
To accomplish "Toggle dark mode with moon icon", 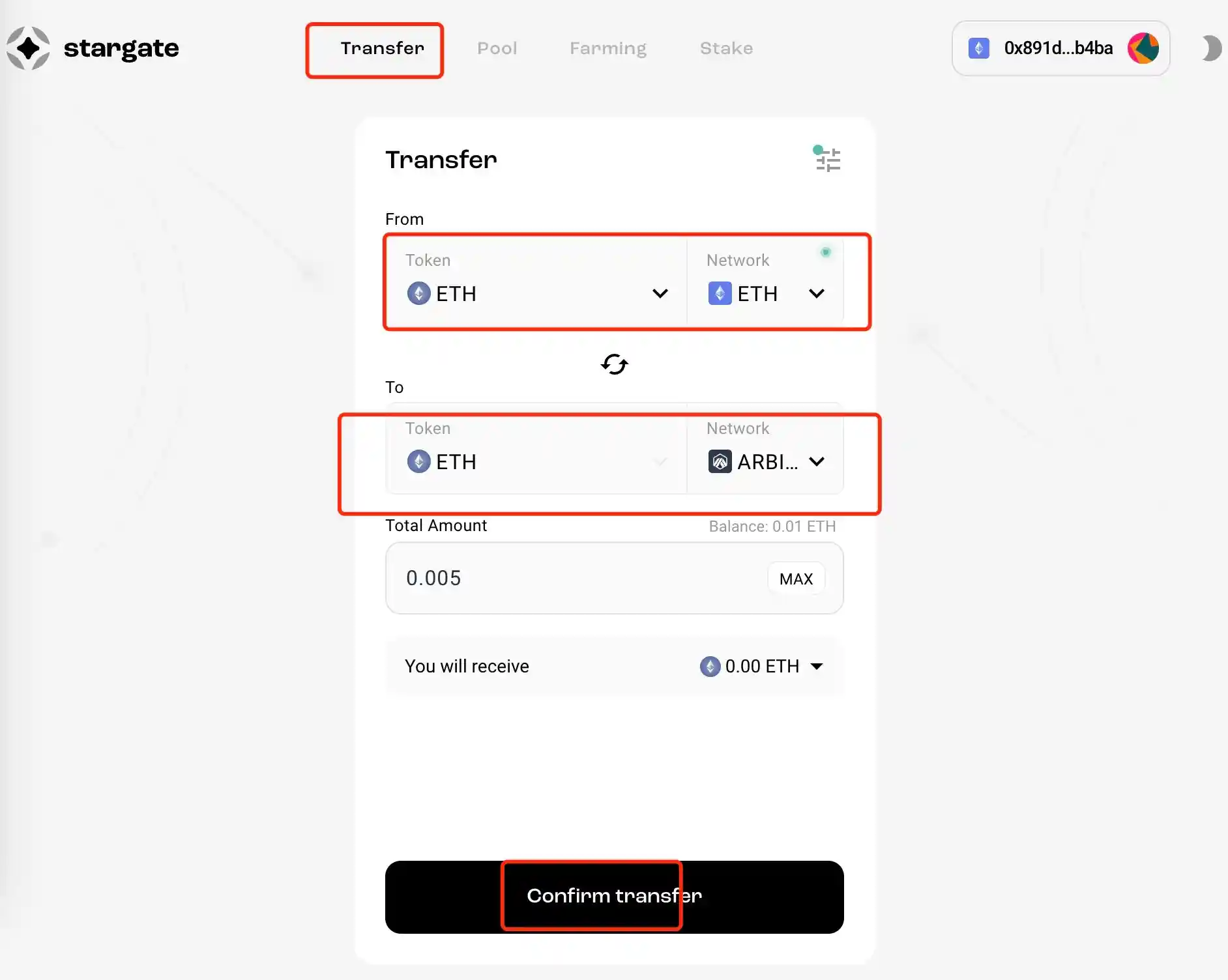I will tap(1211, 48).
